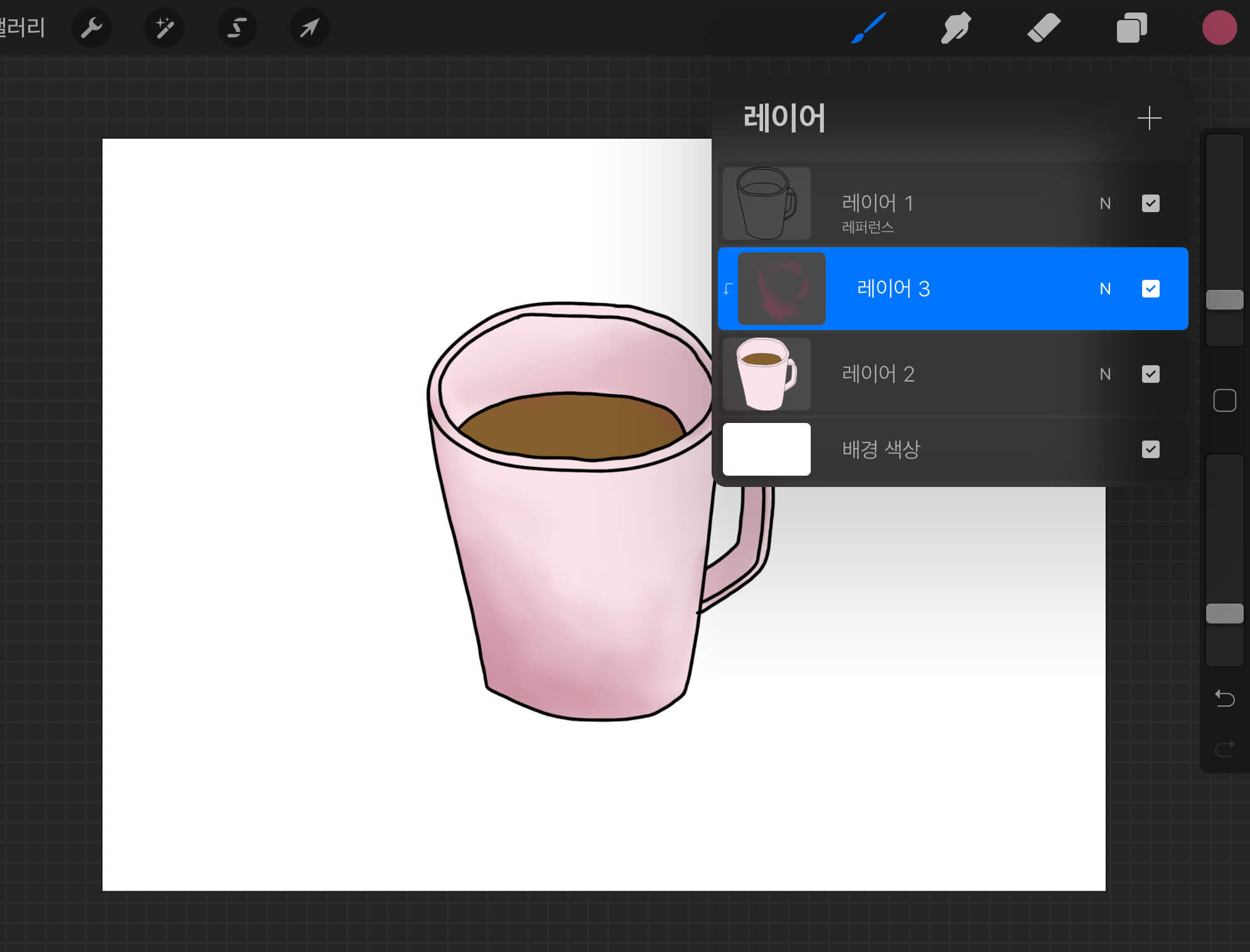Select the Eraser tool
The image size is (1250, 952).
pyautogui.click(x=1044, y=28)
